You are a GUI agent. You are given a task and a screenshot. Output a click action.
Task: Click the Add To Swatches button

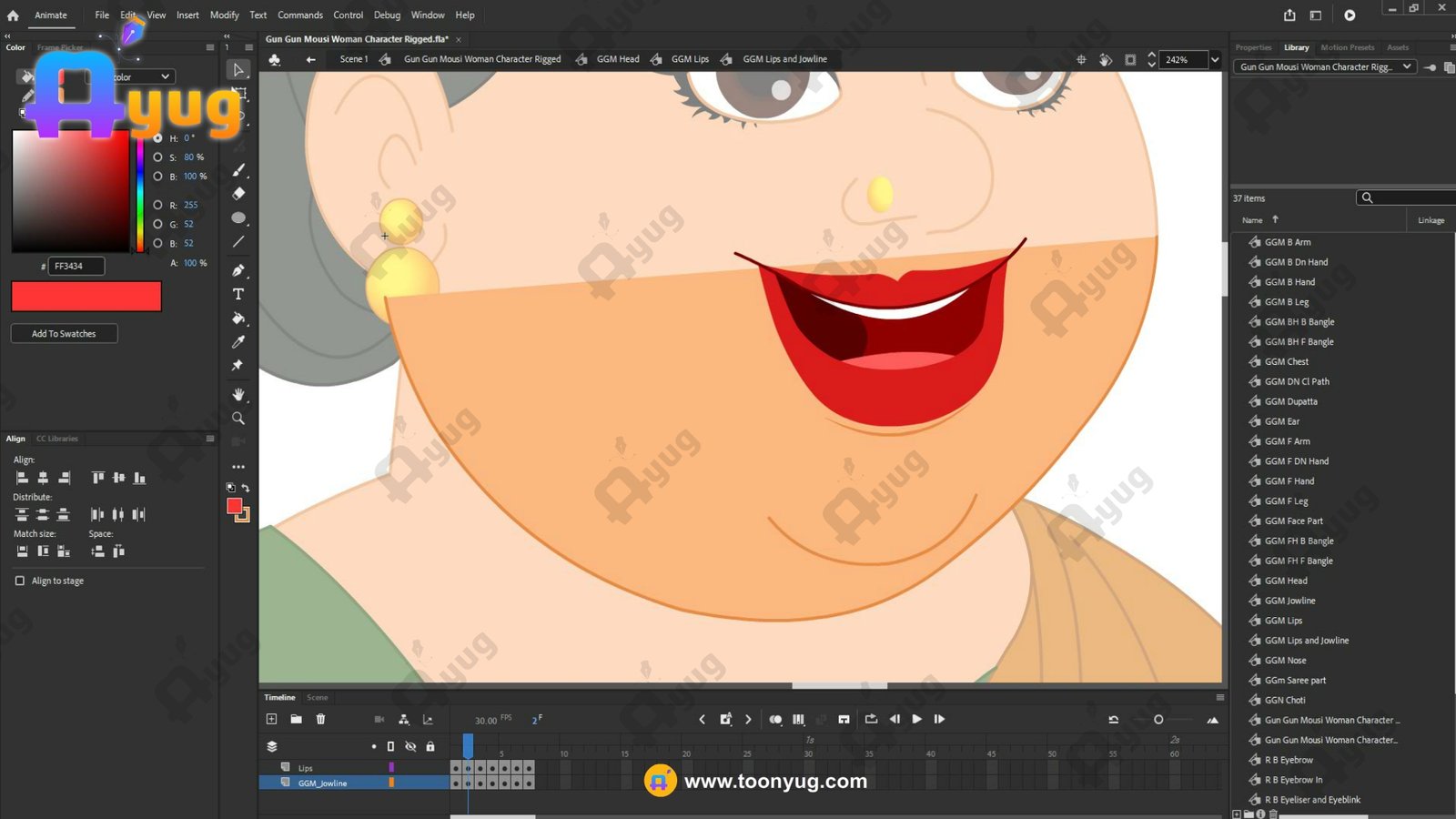[x=64, y=334]
